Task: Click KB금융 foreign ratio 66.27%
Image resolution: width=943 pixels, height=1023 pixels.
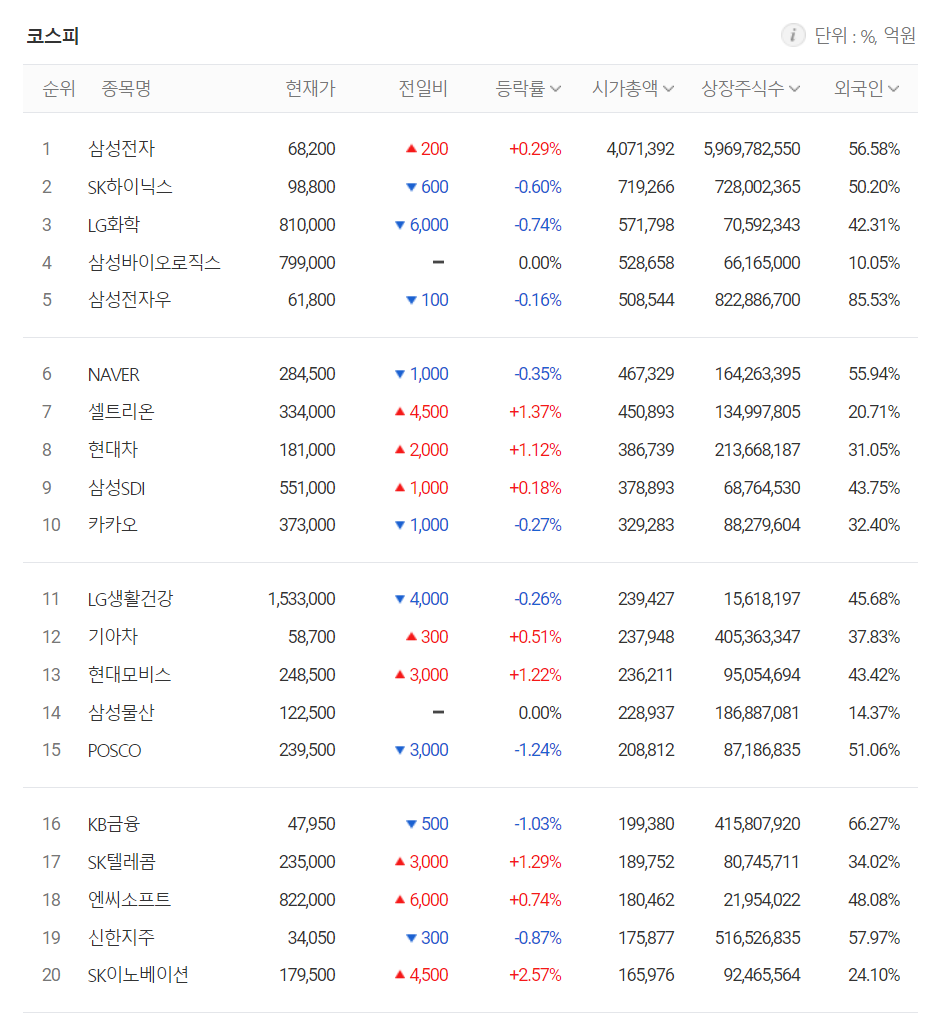Action: point(874,825)
